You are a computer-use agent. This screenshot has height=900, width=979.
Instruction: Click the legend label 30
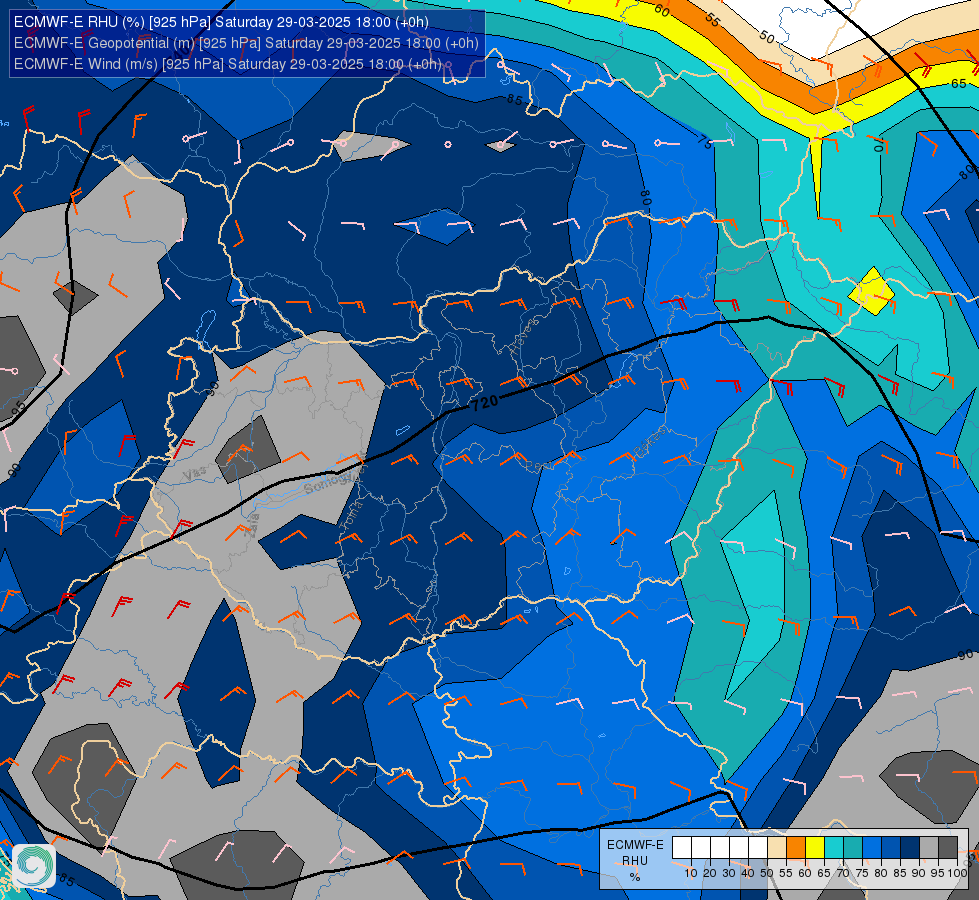tap(729, 873)
